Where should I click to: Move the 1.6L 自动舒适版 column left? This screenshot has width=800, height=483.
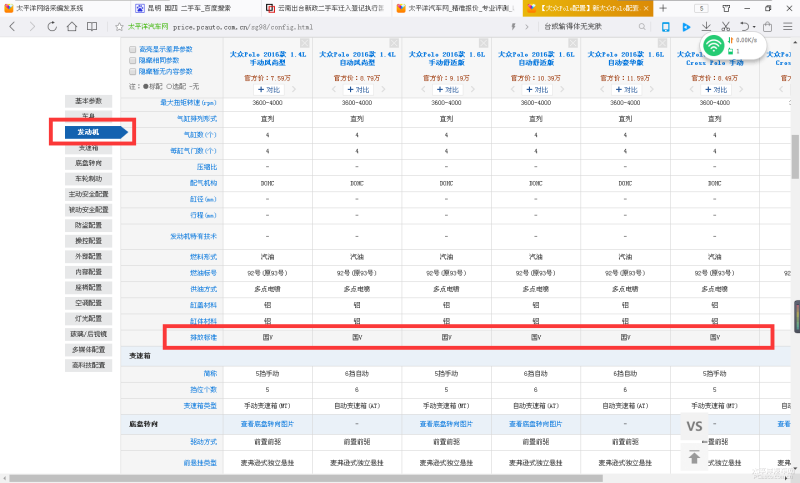coord(513,89)
